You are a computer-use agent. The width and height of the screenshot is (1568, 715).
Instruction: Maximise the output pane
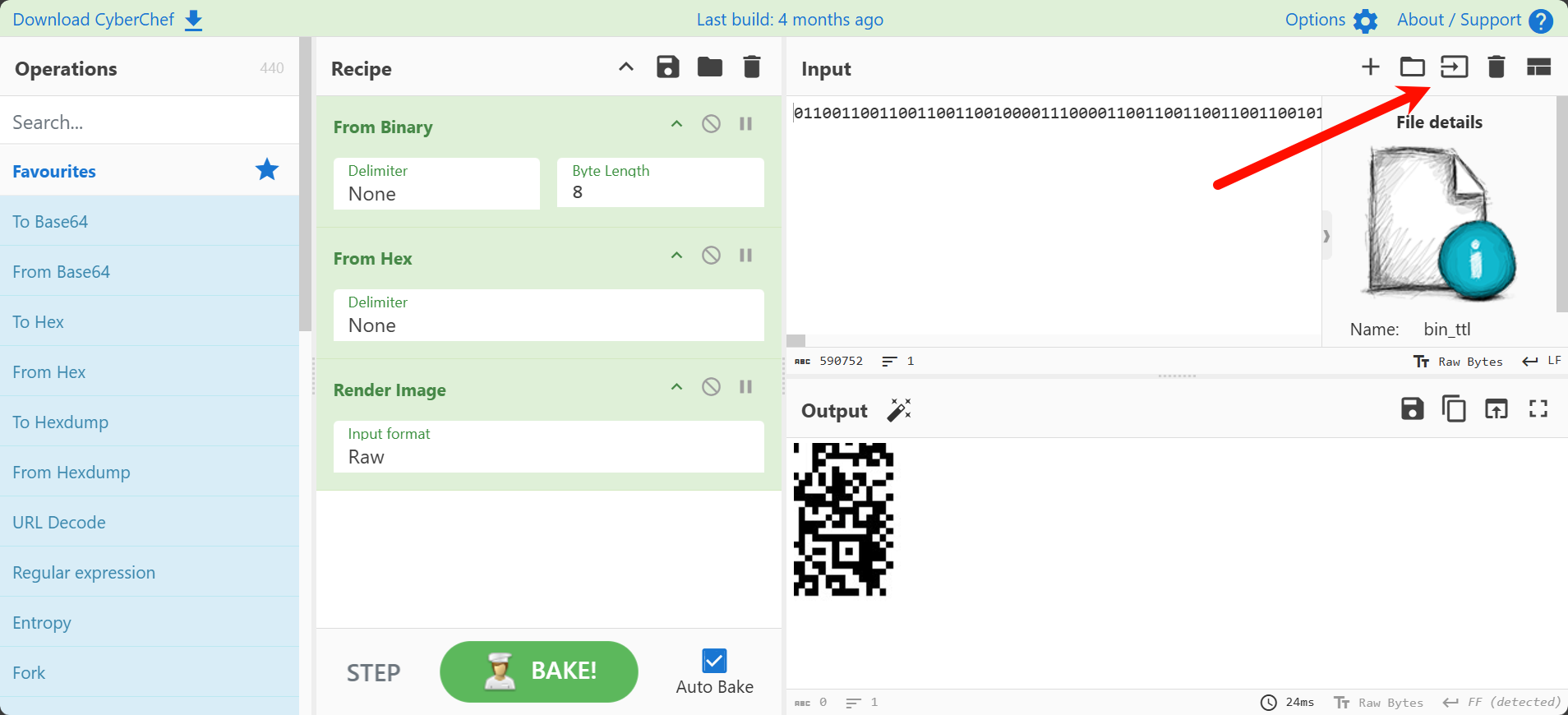[1538, 408]
